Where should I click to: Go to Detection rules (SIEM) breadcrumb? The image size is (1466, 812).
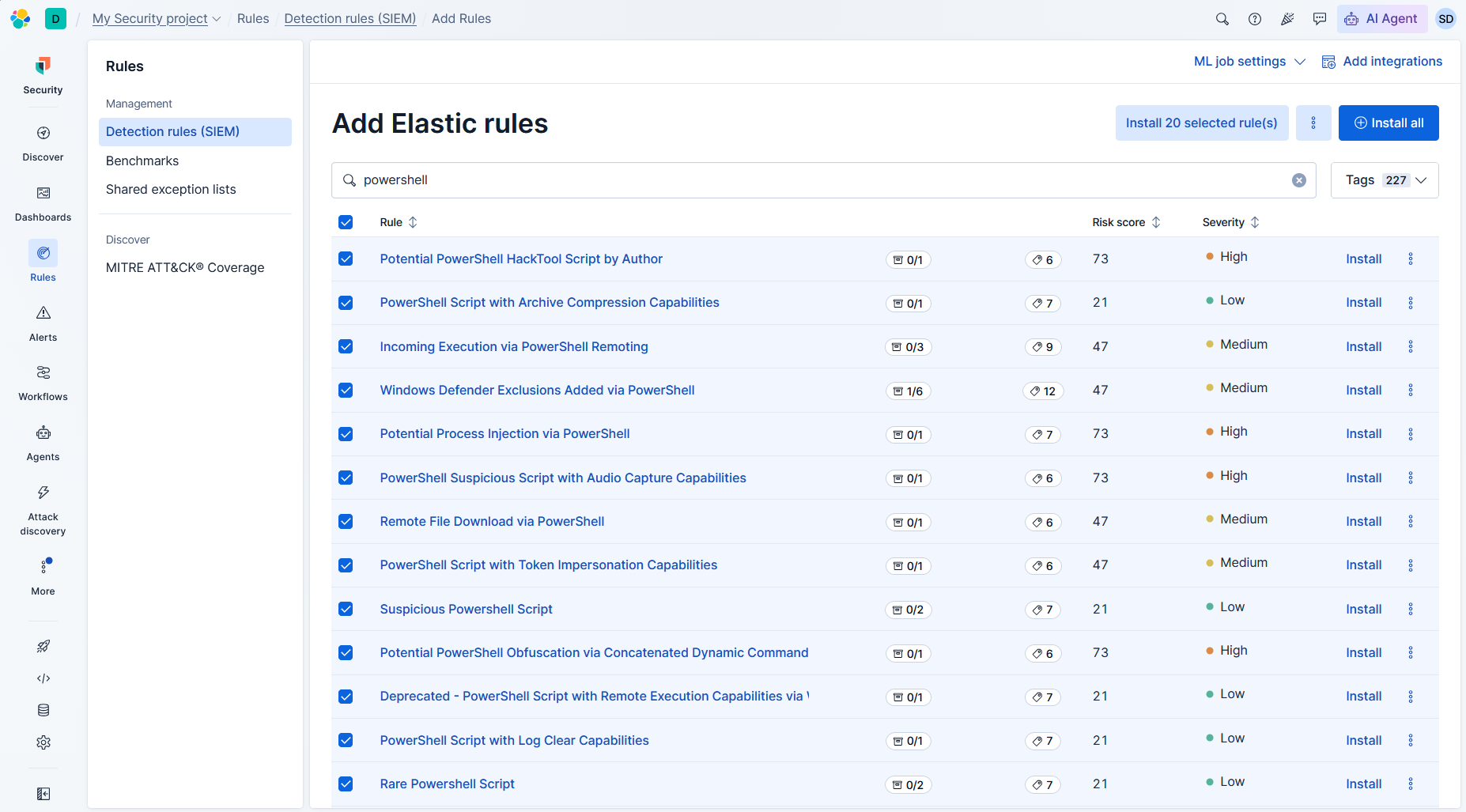click(350, 18)
